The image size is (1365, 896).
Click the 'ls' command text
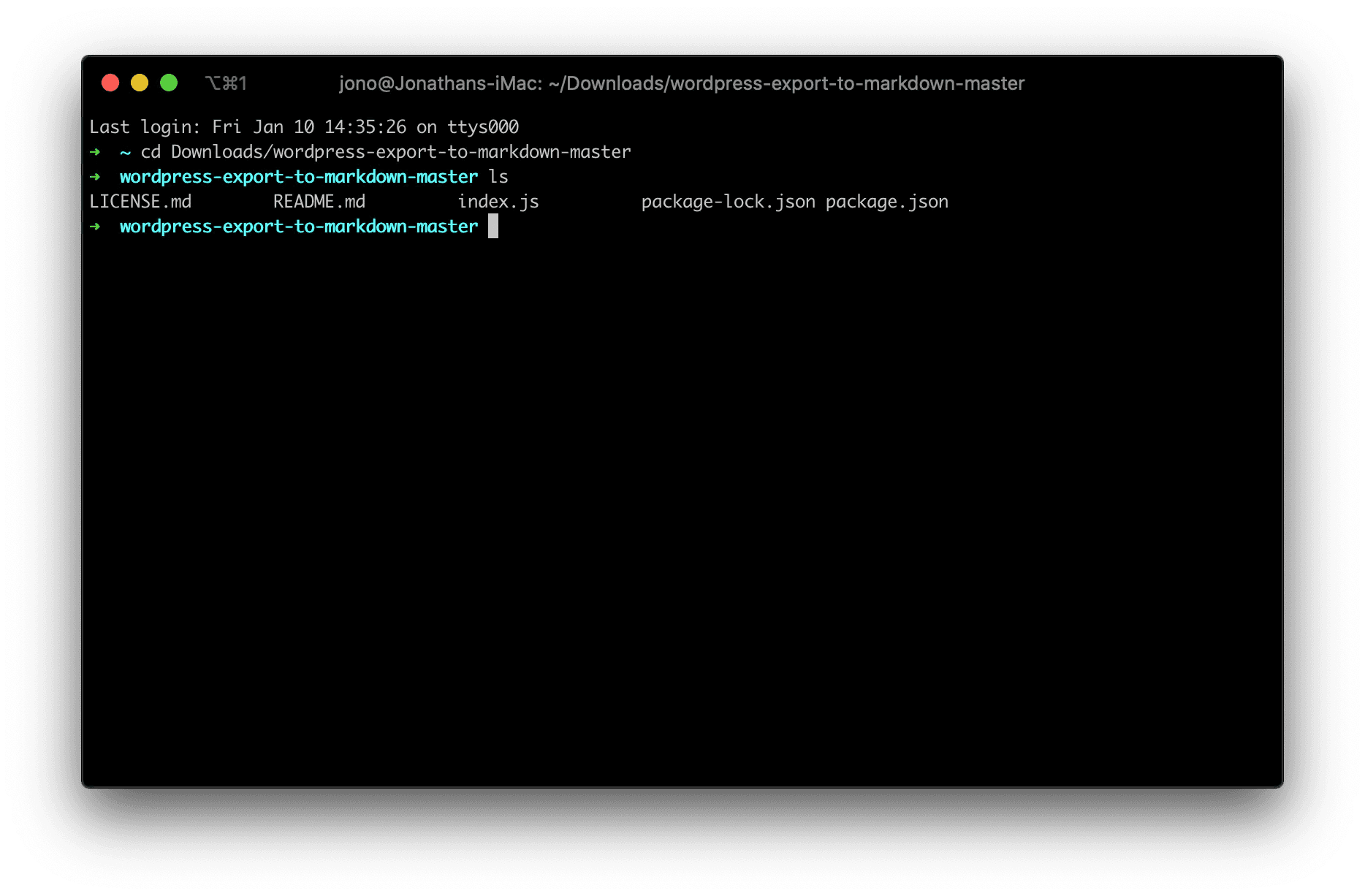pos(498,177)
